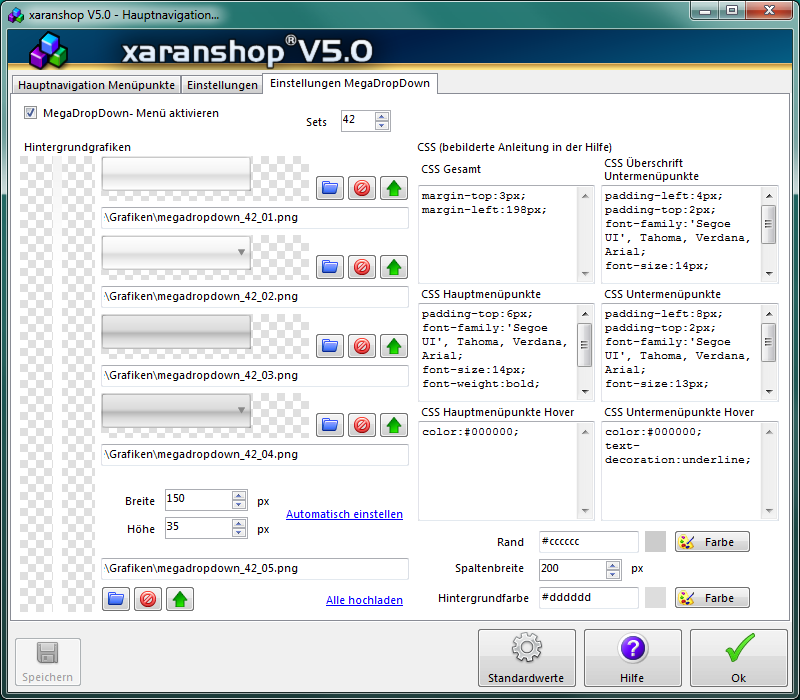This screenshot has width=800, height=700.
Task: Click the Speichern floppy disk button
Action: pyautogui.click(x=47, y=662)
